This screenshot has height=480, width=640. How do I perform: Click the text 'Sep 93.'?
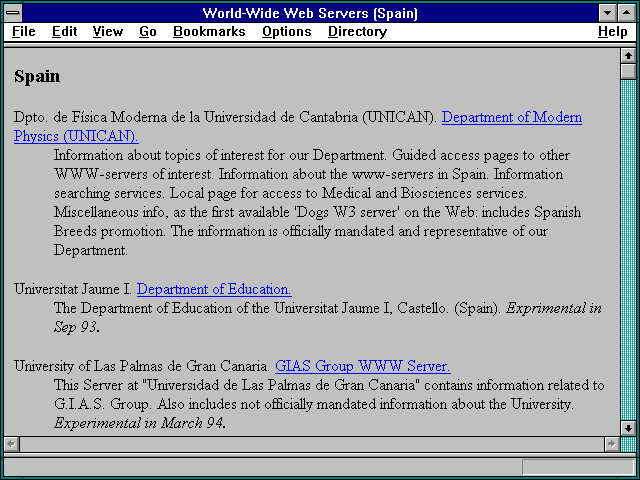[77, 327]
